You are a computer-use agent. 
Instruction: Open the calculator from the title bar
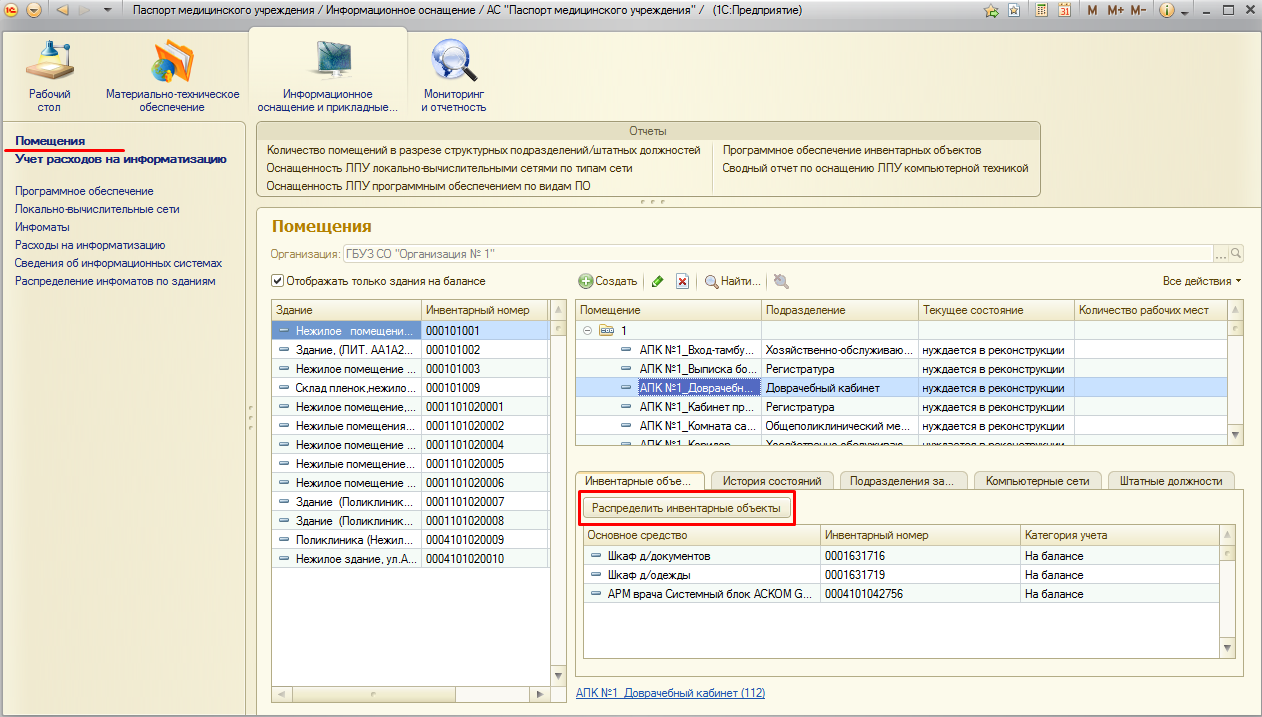pos(1040,10)
